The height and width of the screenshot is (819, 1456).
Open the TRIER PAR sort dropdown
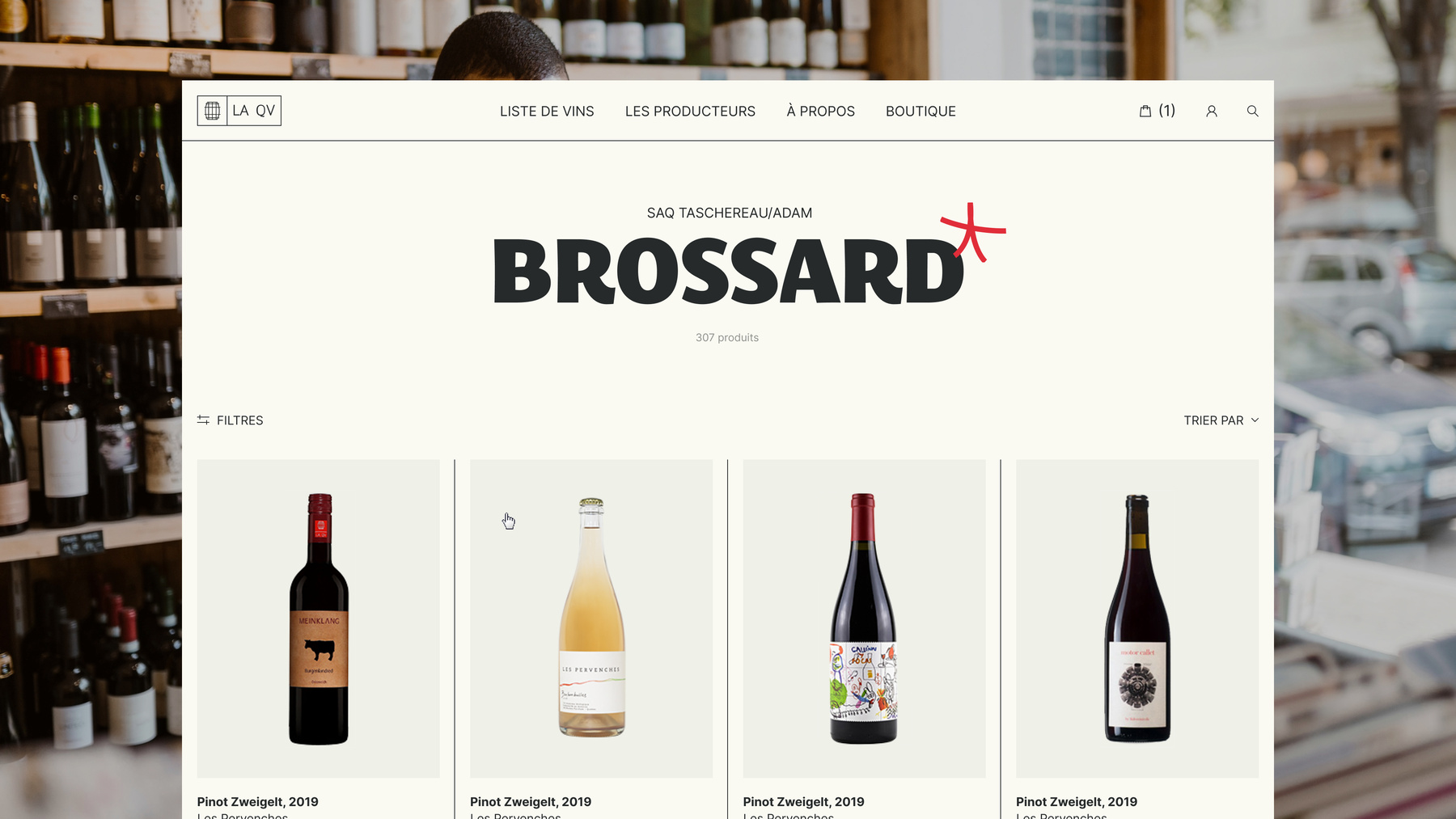pyautogui.click(x=1221, y=420)
